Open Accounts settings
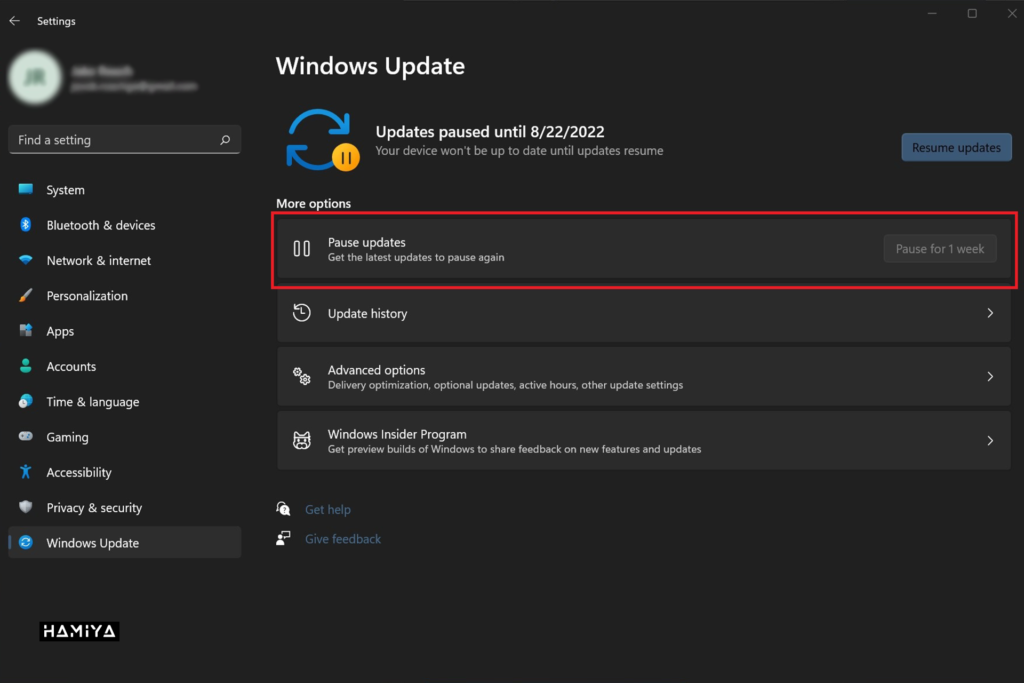1024x683 pixels. 124,366
